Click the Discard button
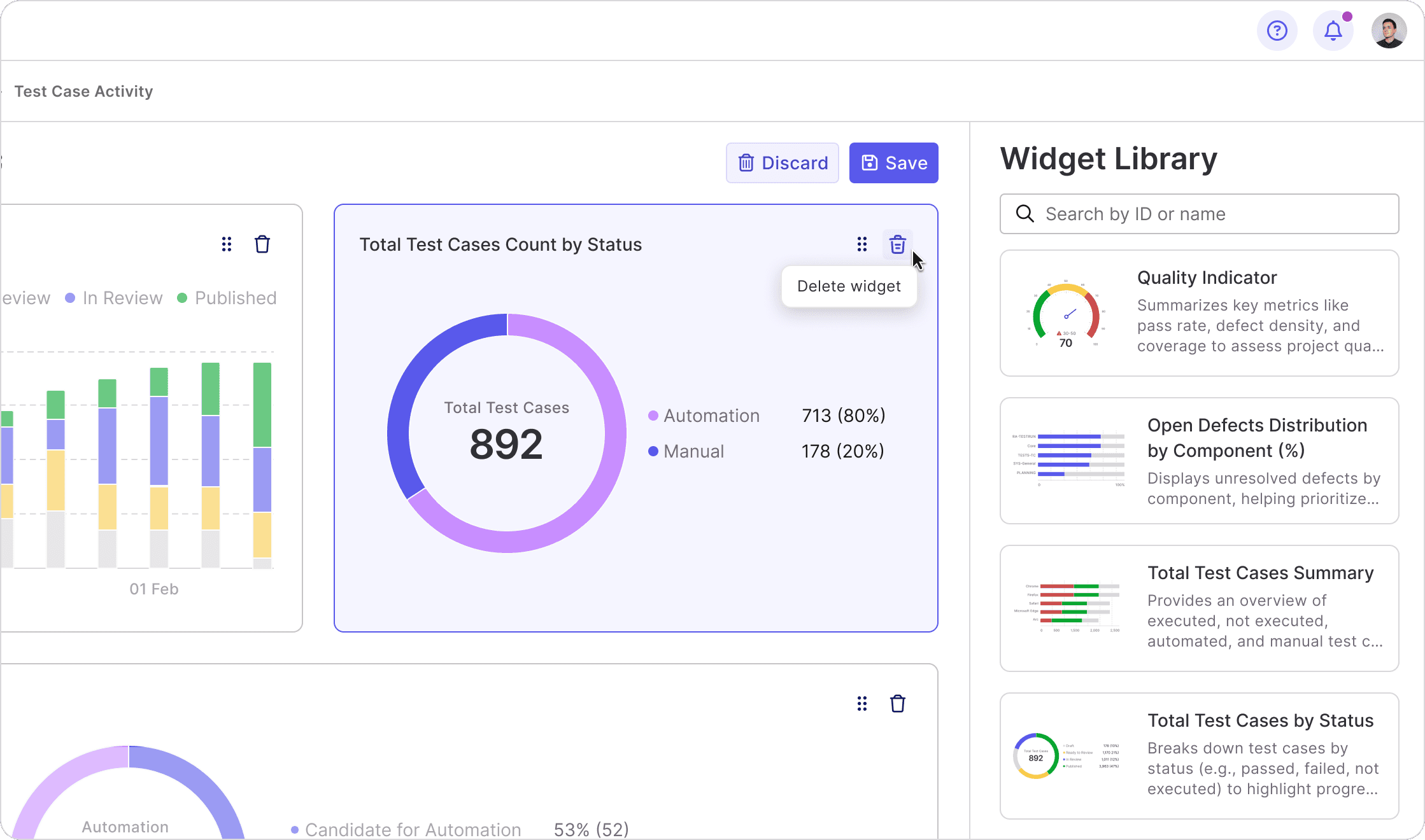1425x840 pixels. [782, 163]
